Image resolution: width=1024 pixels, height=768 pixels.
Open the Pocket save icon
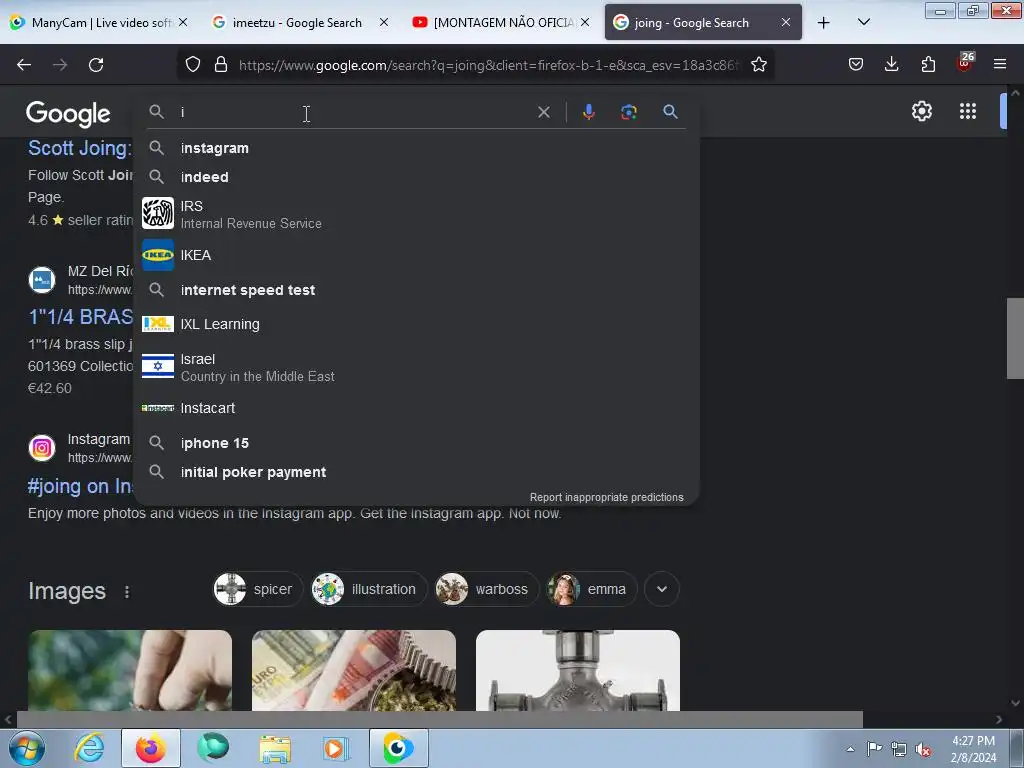856,65
